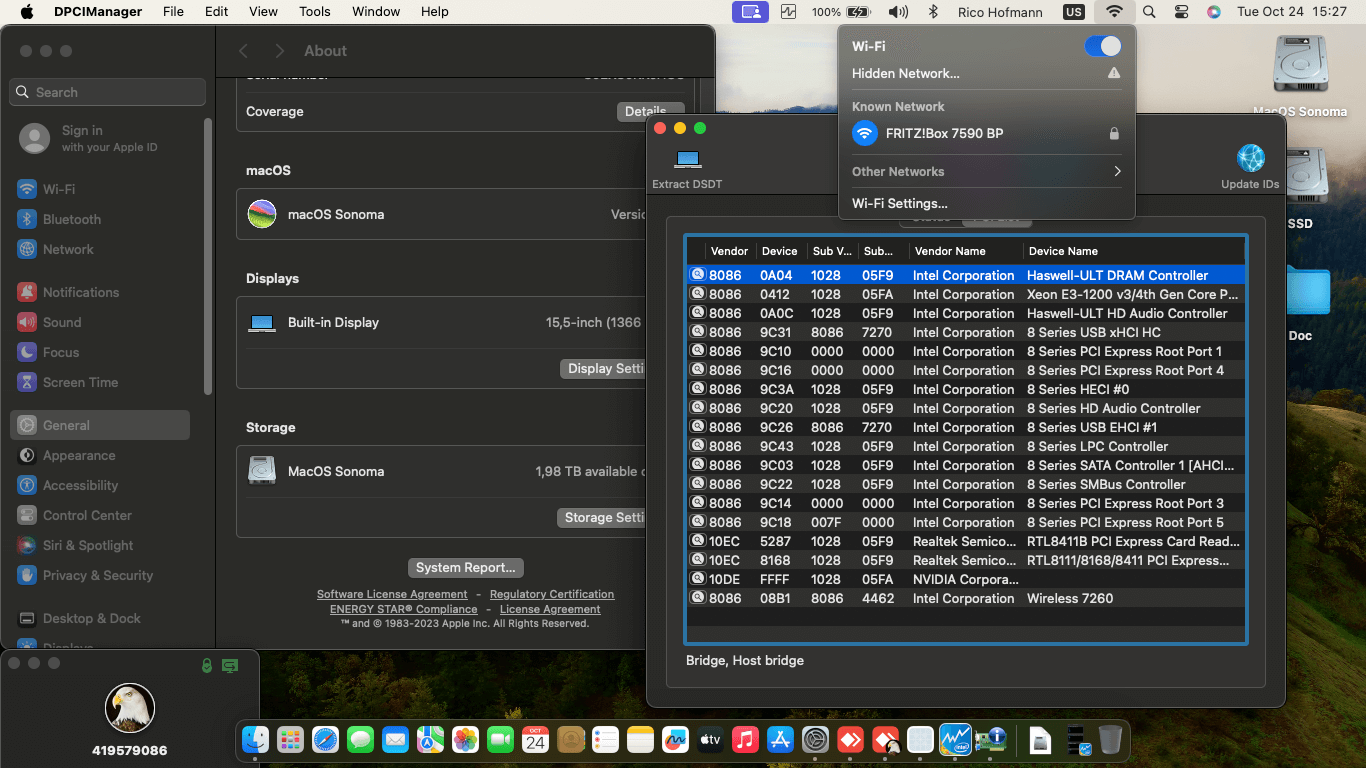
Task: Open Finder from the Dock
Action: point(257,740)
